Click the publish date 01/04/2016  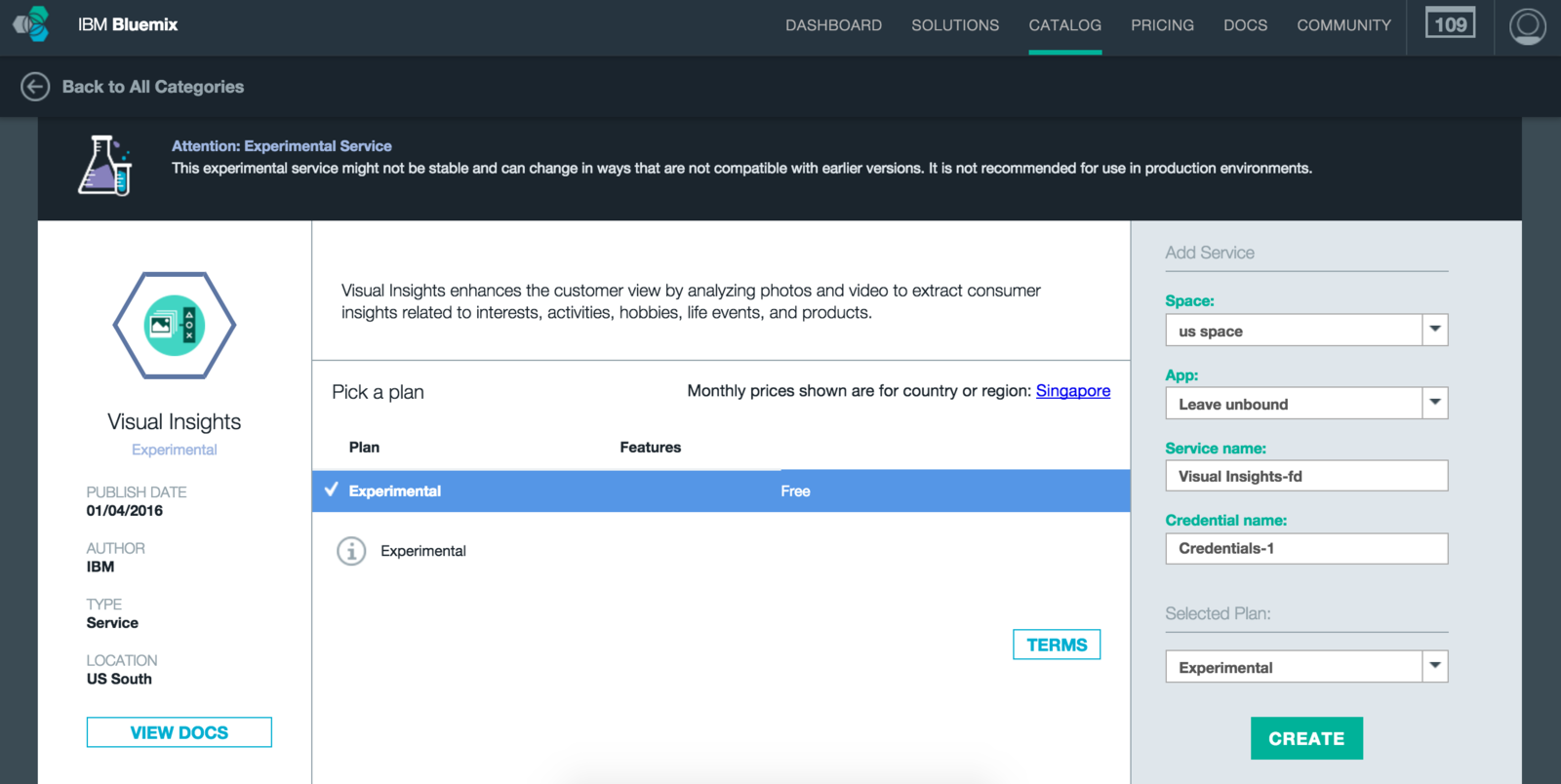124,511
